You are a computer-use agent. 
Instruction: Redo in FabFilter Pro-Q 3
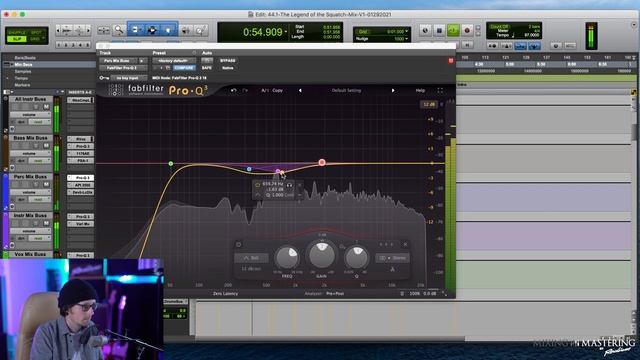pos(245,90)
